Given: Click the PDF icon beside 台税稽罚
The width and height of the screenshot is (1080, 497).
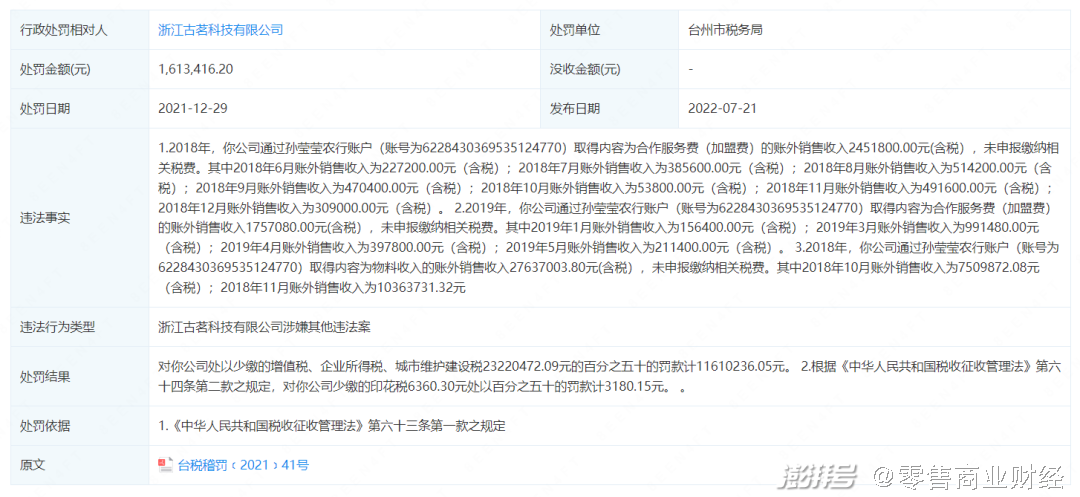Looking at the screenshot, I should 165,465.
